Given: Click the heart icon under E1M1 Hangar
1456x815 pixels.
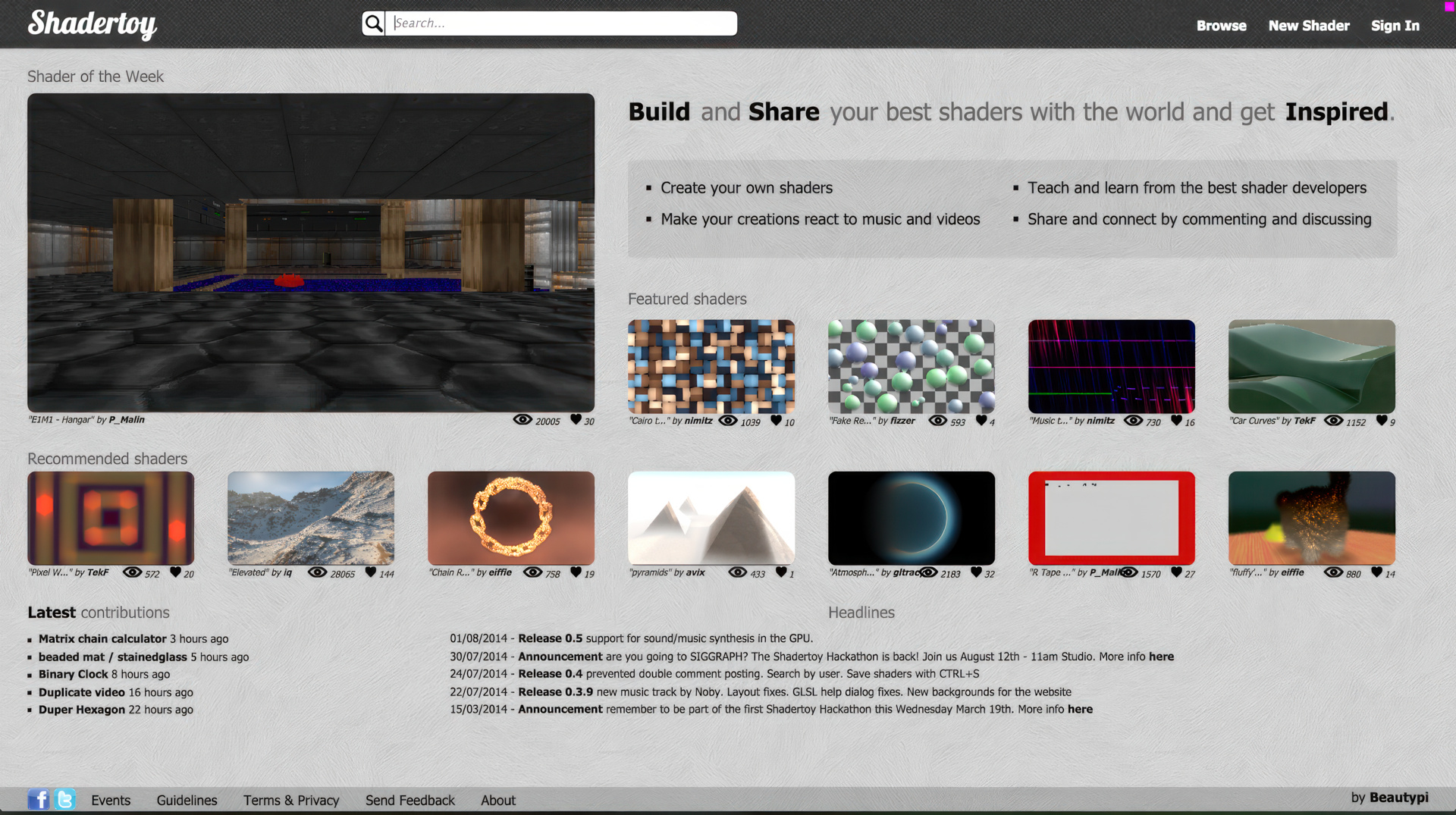Looking at the screenshot, I should point(576,419).
